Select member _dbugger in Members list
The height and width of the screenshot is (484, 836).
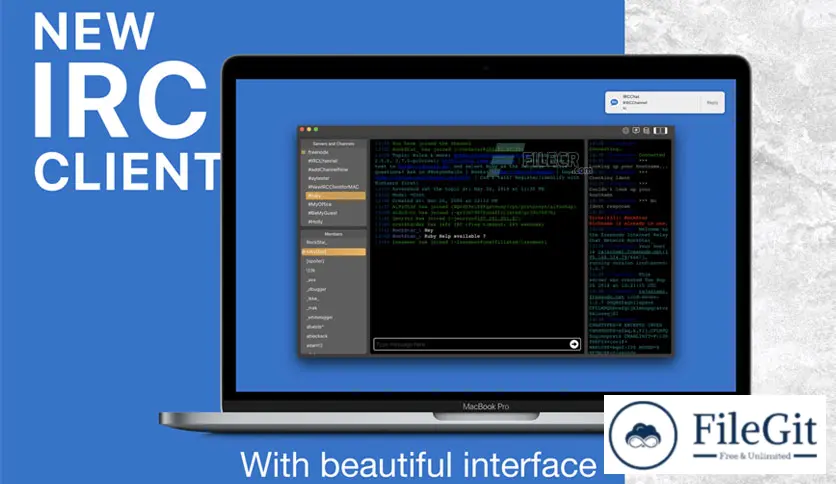tap(316, 289)
